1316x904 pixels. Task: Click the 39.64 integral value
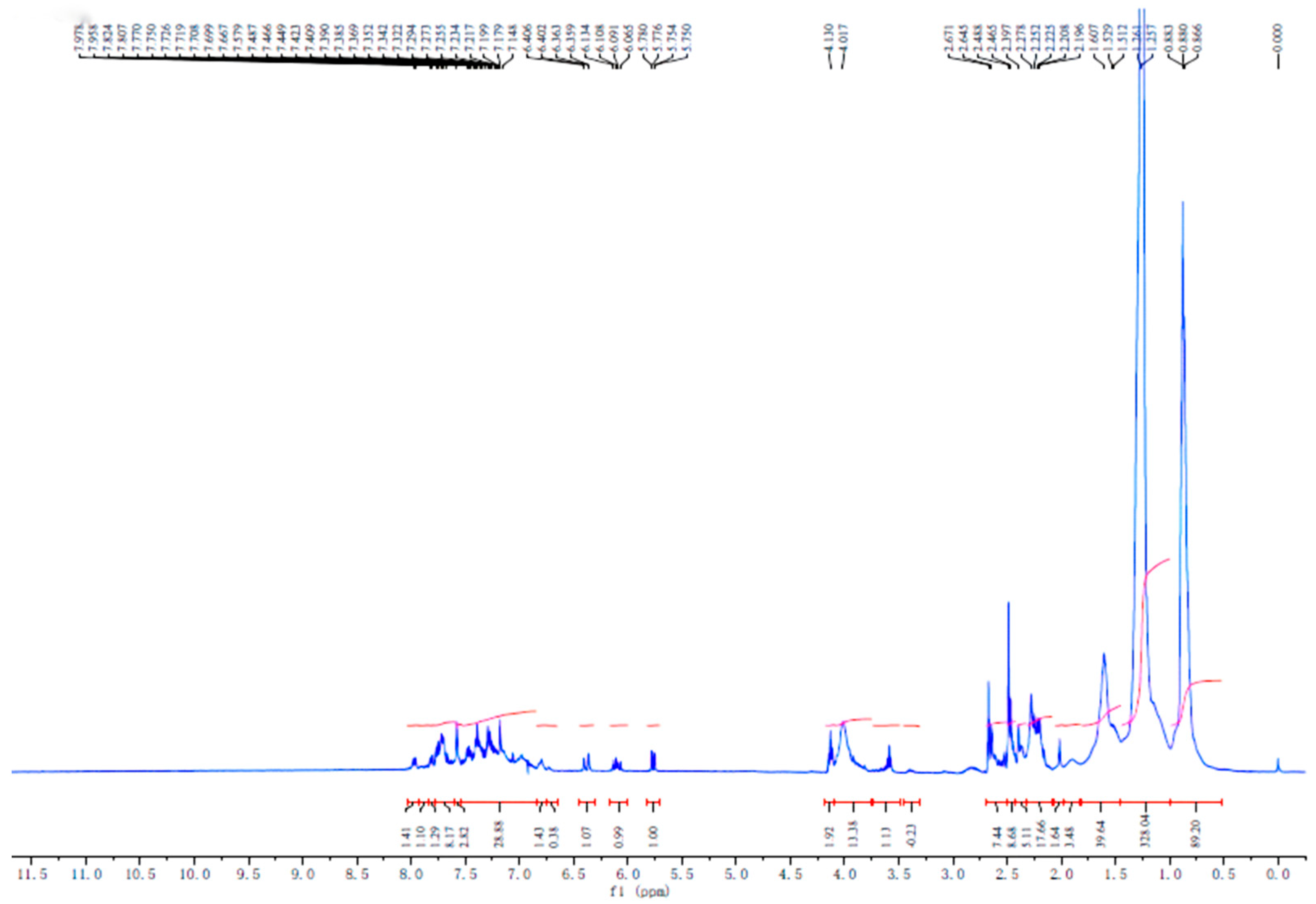point(1100,835)
